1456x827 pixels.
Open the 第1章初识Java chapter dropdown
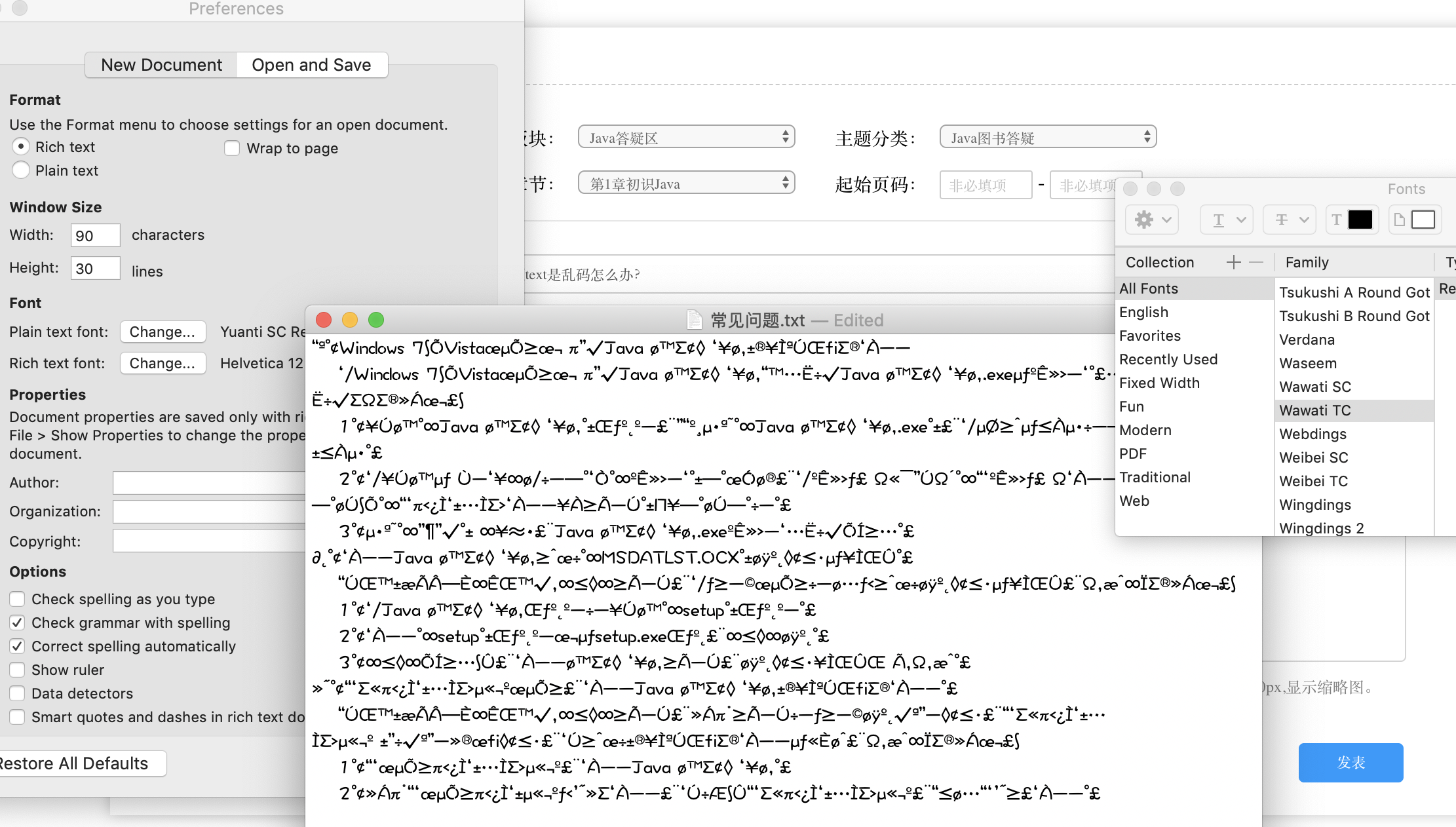pyautogui.click(x=686, y=183)
